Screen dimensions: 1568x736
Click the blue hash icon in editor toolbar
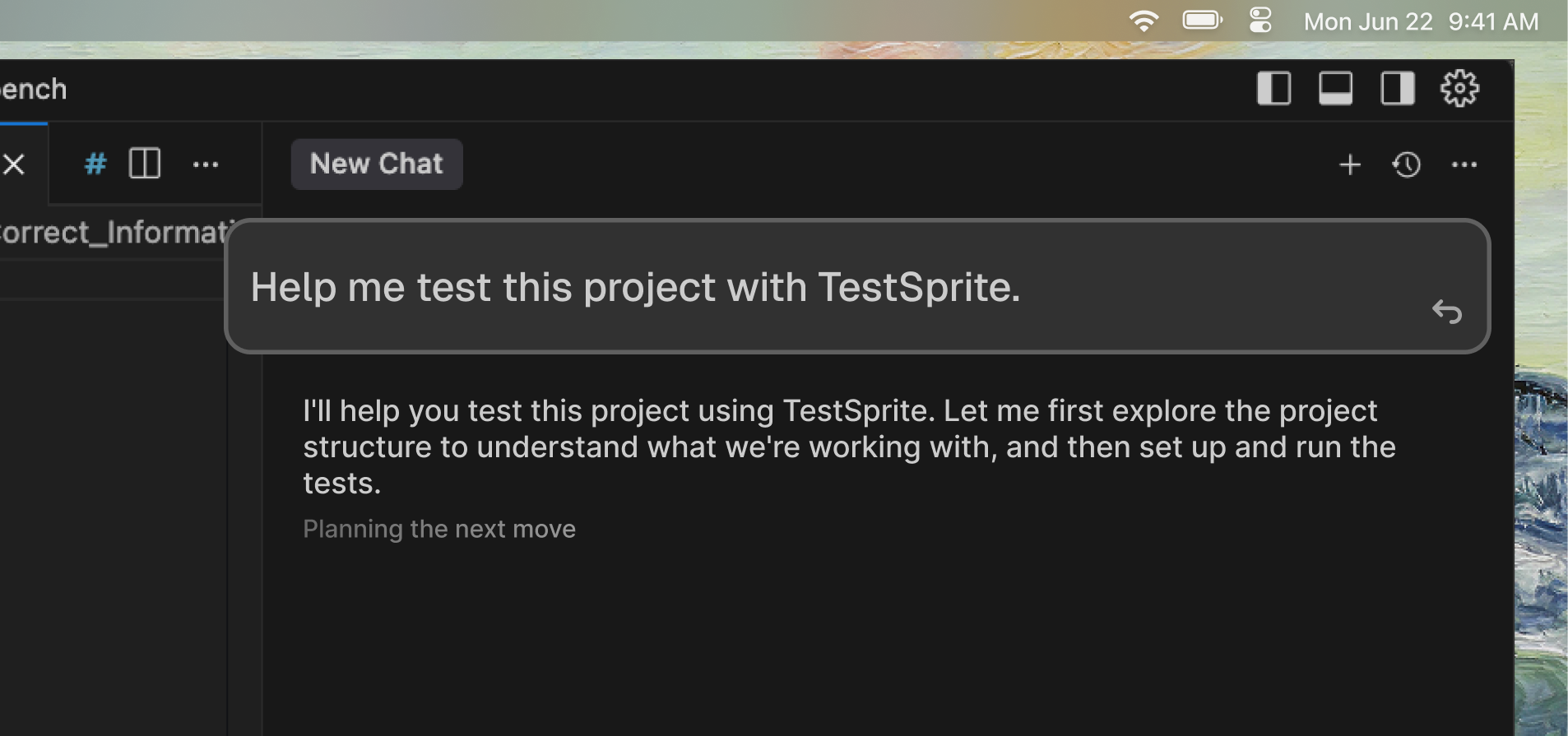[x=95, y=164]
